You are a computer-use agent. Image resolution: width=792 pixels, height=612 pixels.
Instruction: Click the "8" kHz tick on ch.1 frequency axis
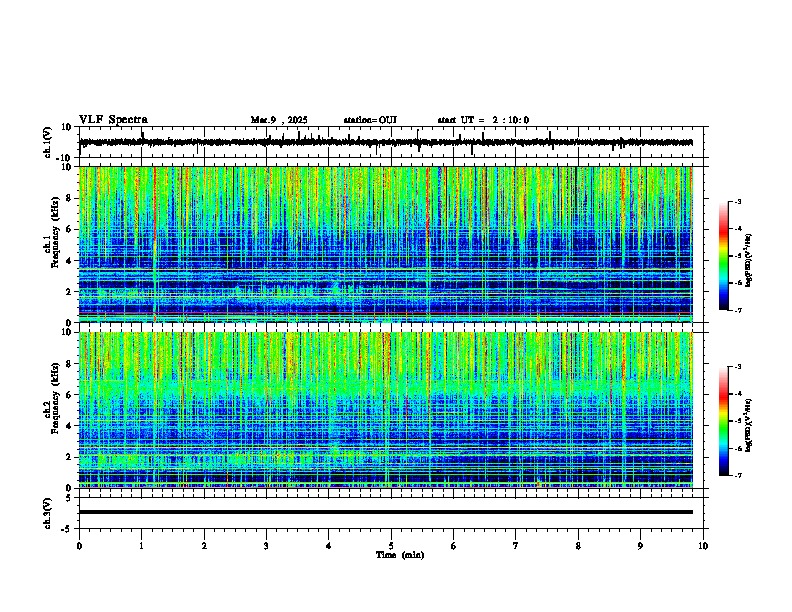(x=69, y=198)
